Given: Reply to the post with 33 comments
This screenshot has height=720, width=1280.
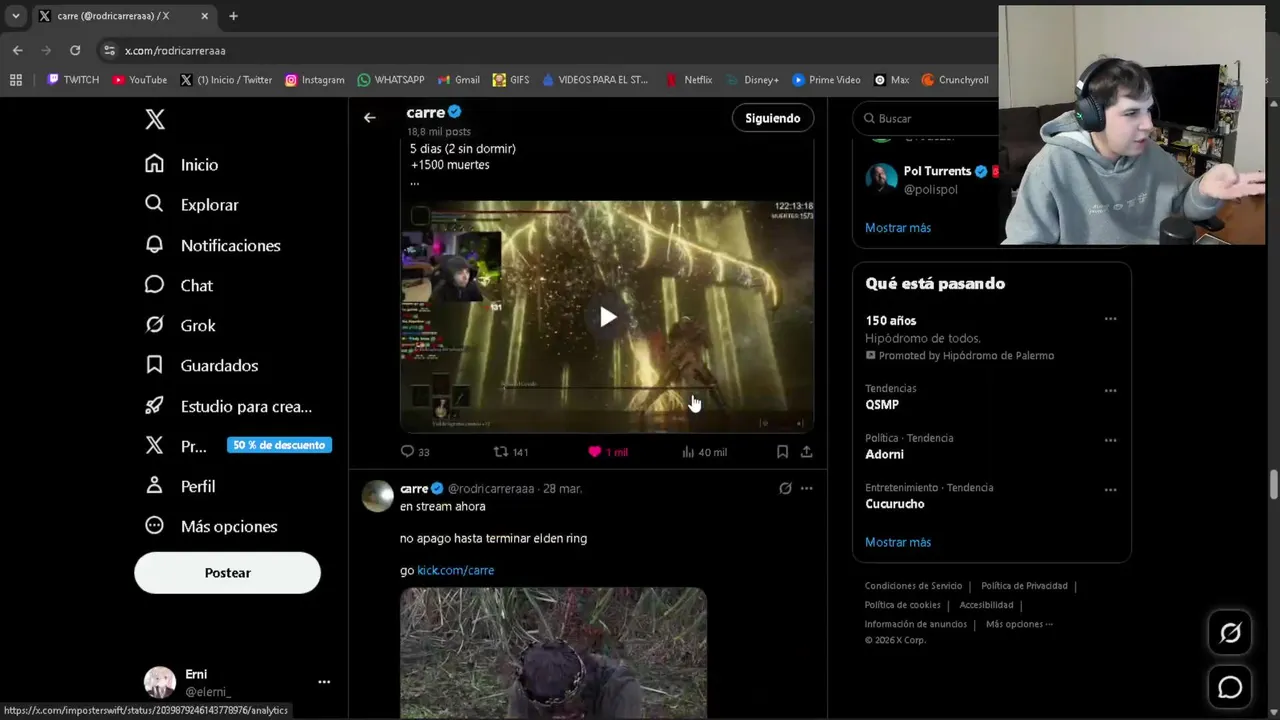Looking at the screenshot, I should coord(415,452).
